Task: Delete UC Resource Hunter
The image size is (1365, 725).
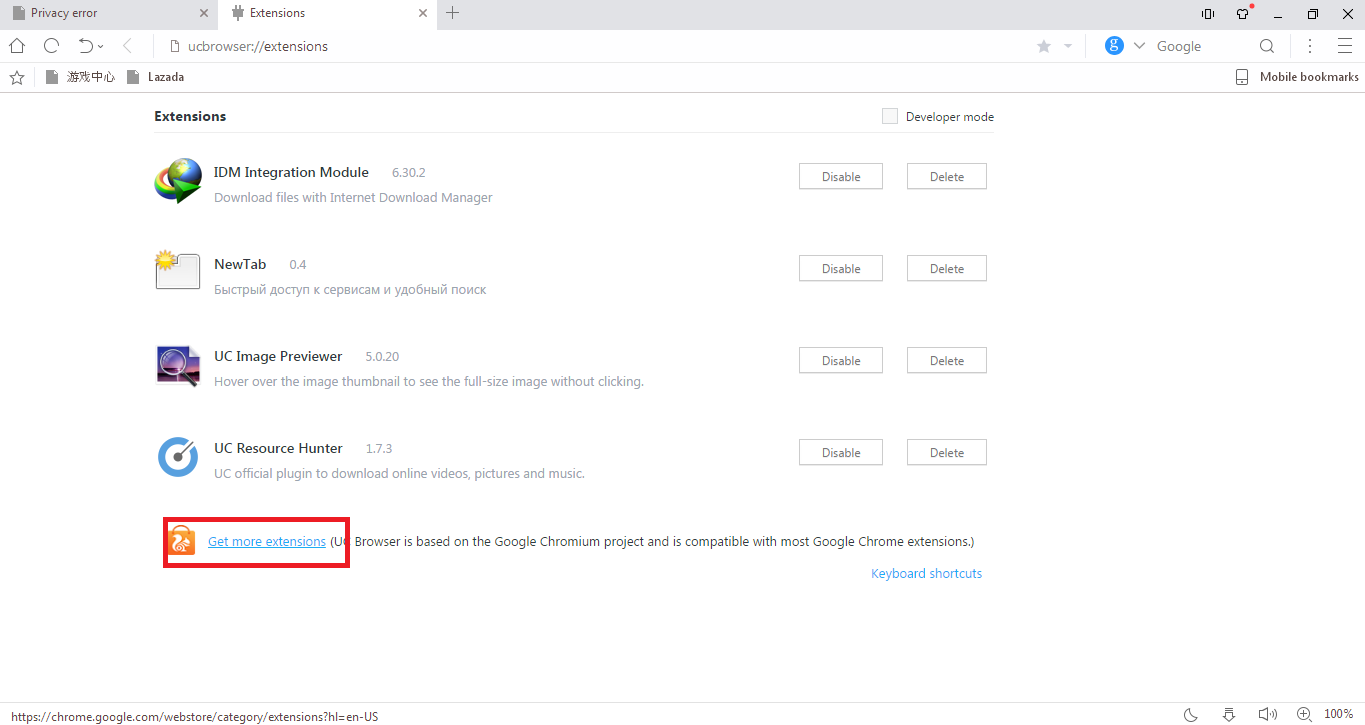Action: coord(947,453)
